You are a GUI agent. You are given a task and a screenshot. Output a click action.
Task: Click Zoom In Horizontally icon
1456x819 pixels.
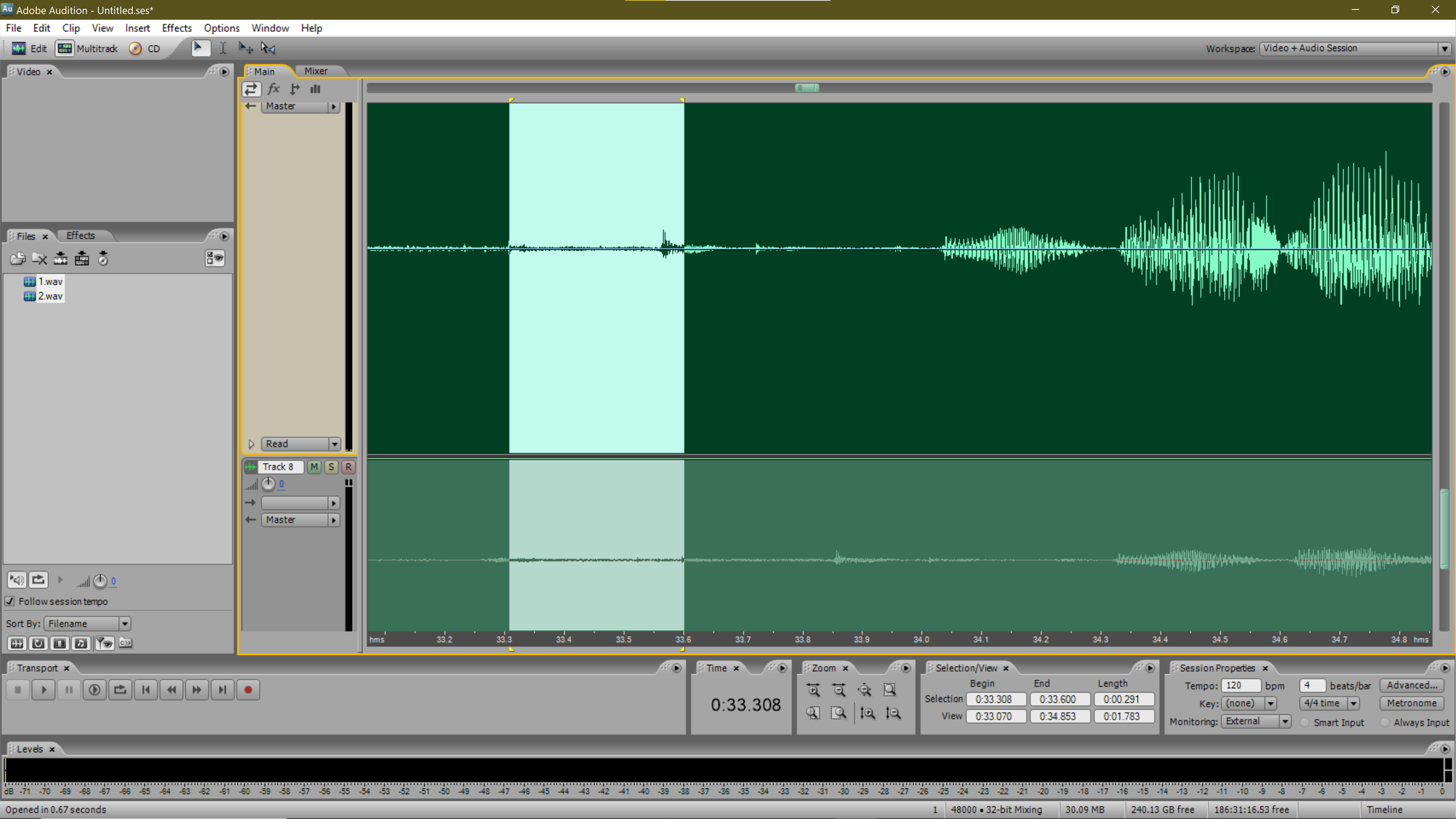point(813,690)
